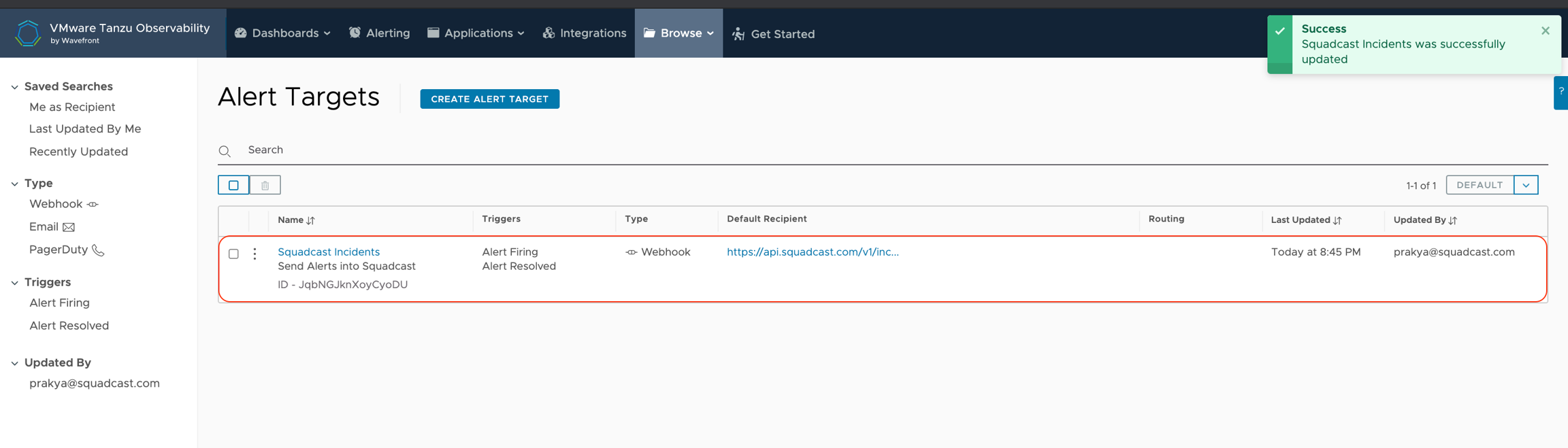Open the DEFAULT dropdown arrow
The height and width of the screenshot is (448, 1568).
pyautogui.click(x=1526, y=185)
